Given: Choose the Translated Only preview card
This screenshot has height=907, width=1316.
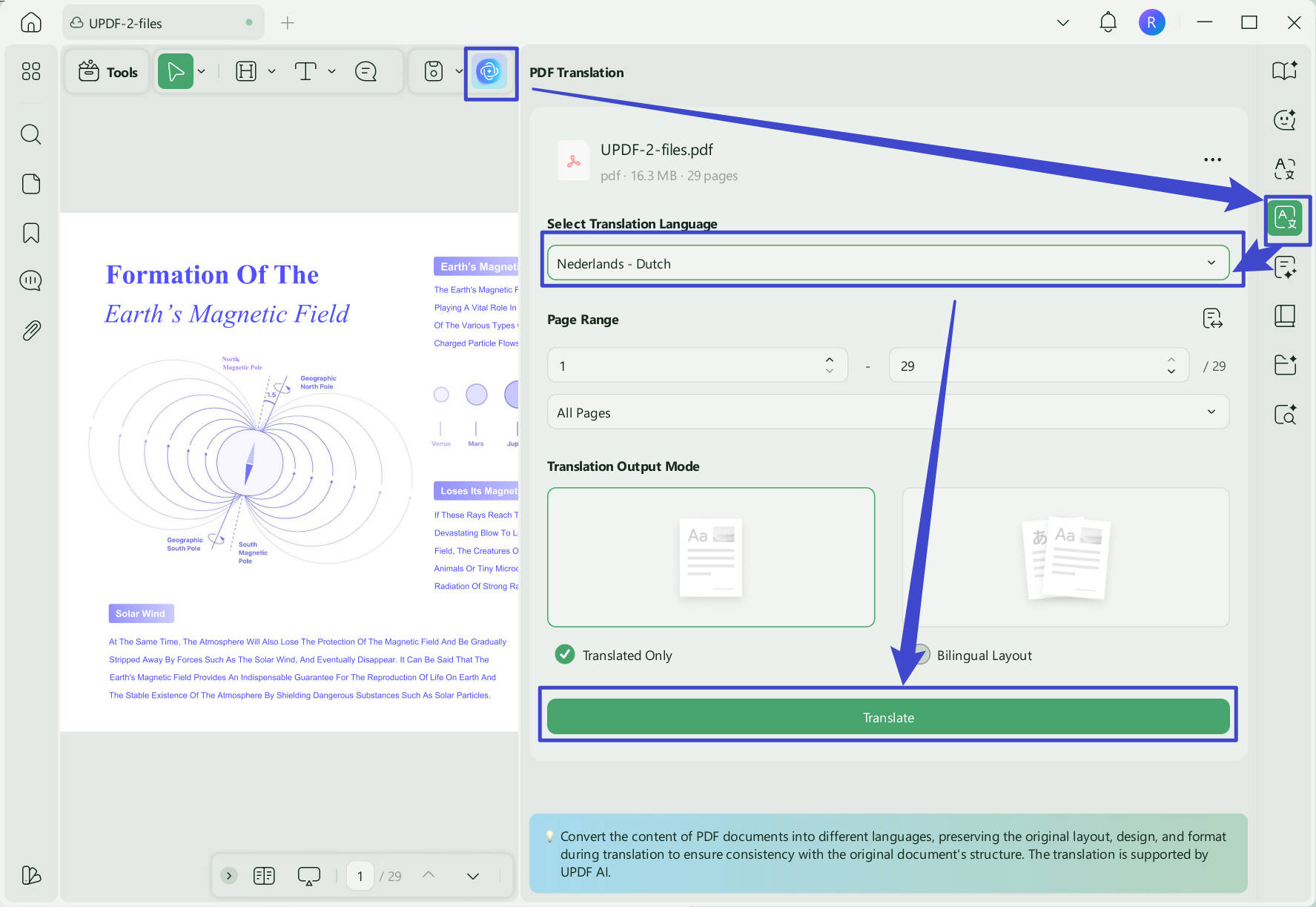Looking at the screenshot, I should point(711,557).
